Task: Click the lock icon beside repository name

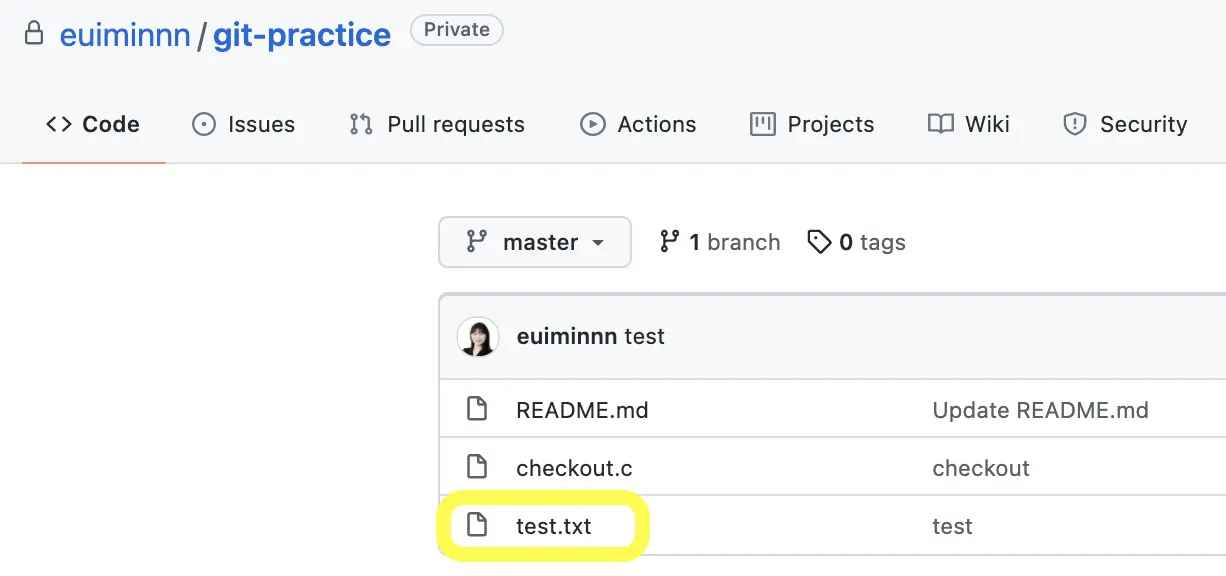Action: pyautogui.click(x=34, y=35)
